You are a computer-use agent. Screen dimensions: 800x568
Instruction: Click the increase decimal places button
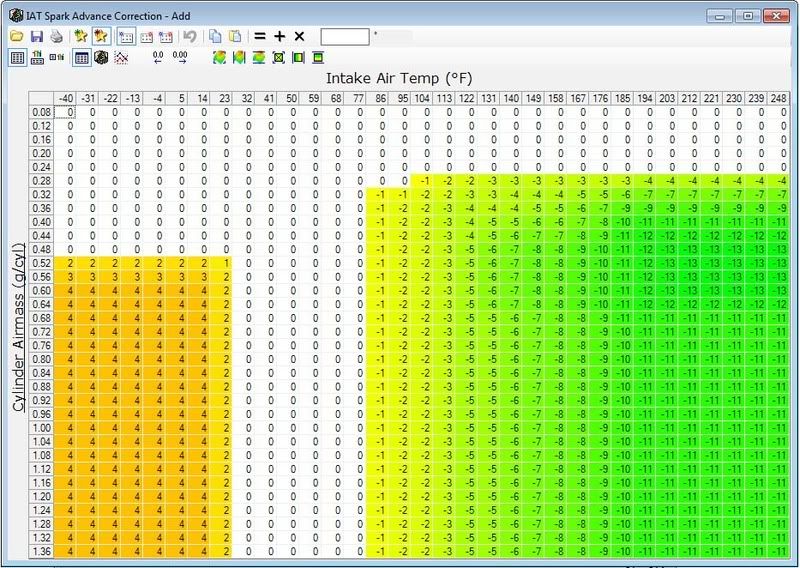180,58
